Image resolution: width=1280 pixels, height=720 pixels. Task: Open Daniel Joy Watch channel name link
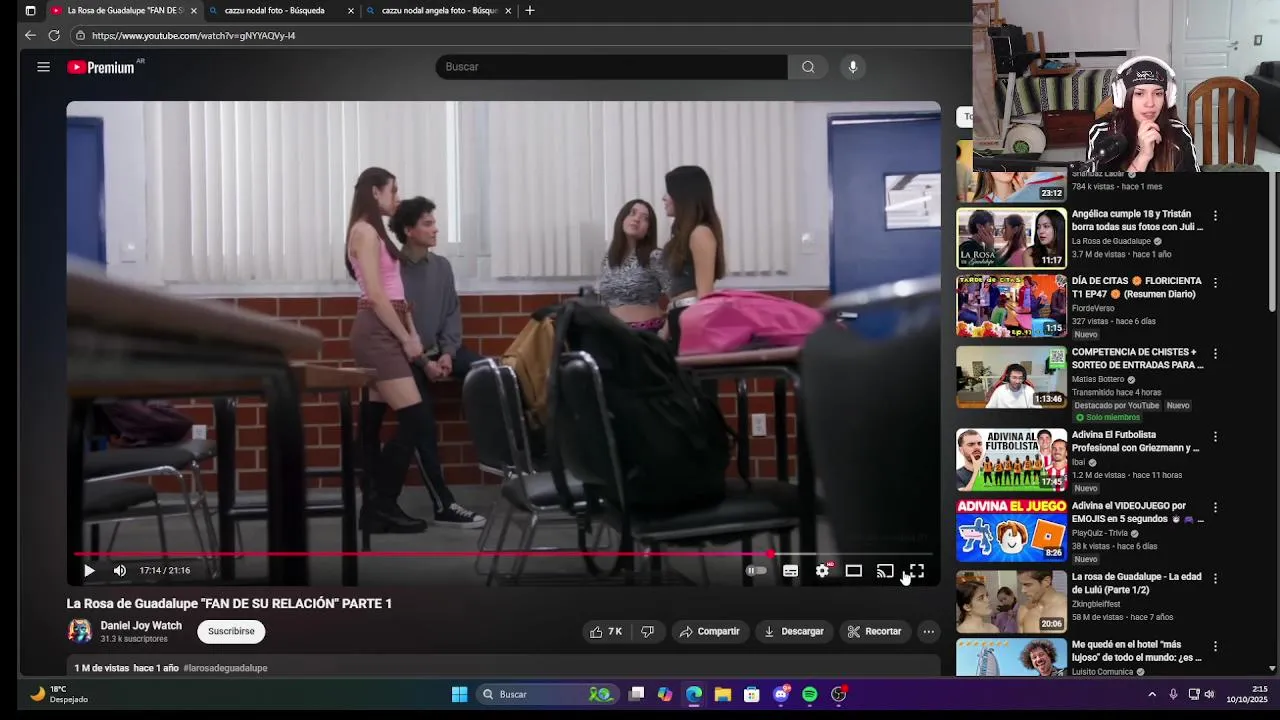(x=141, y=626)
